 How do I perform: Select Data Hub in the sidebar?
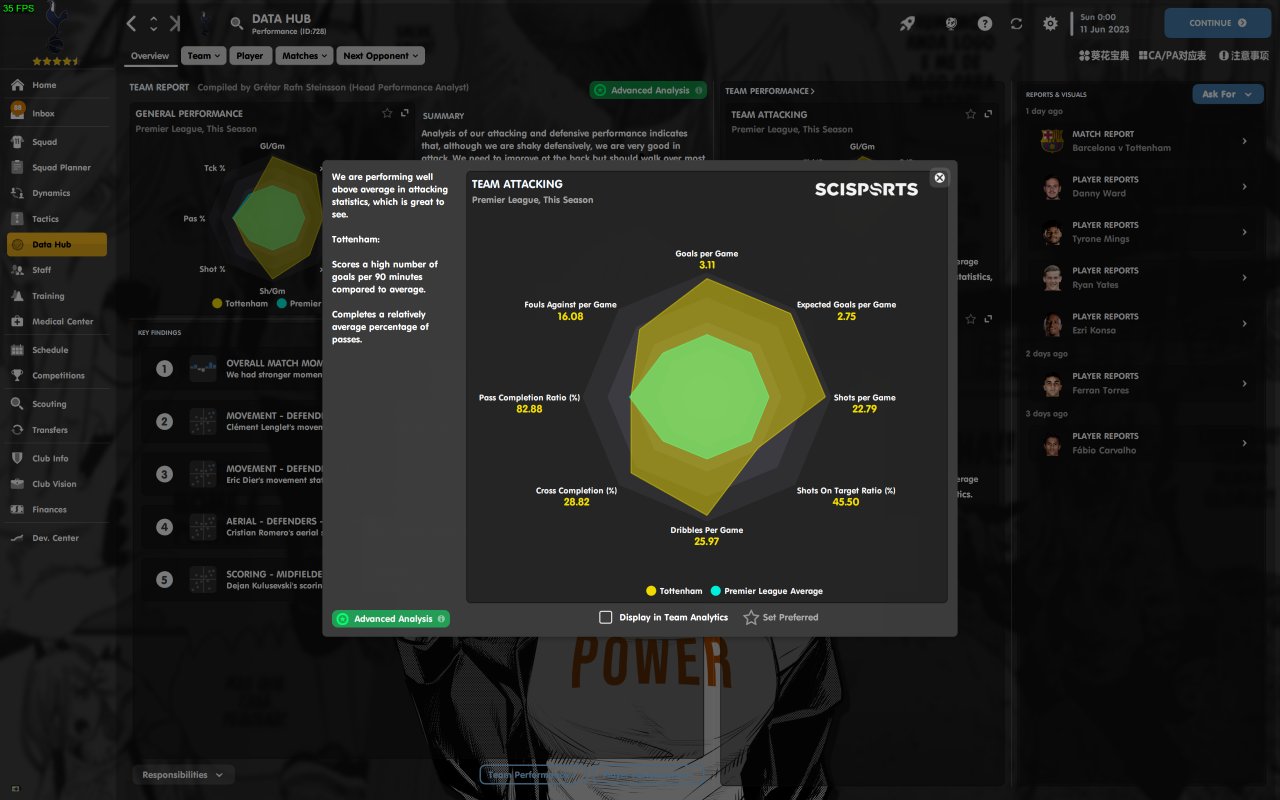[56, 245]
